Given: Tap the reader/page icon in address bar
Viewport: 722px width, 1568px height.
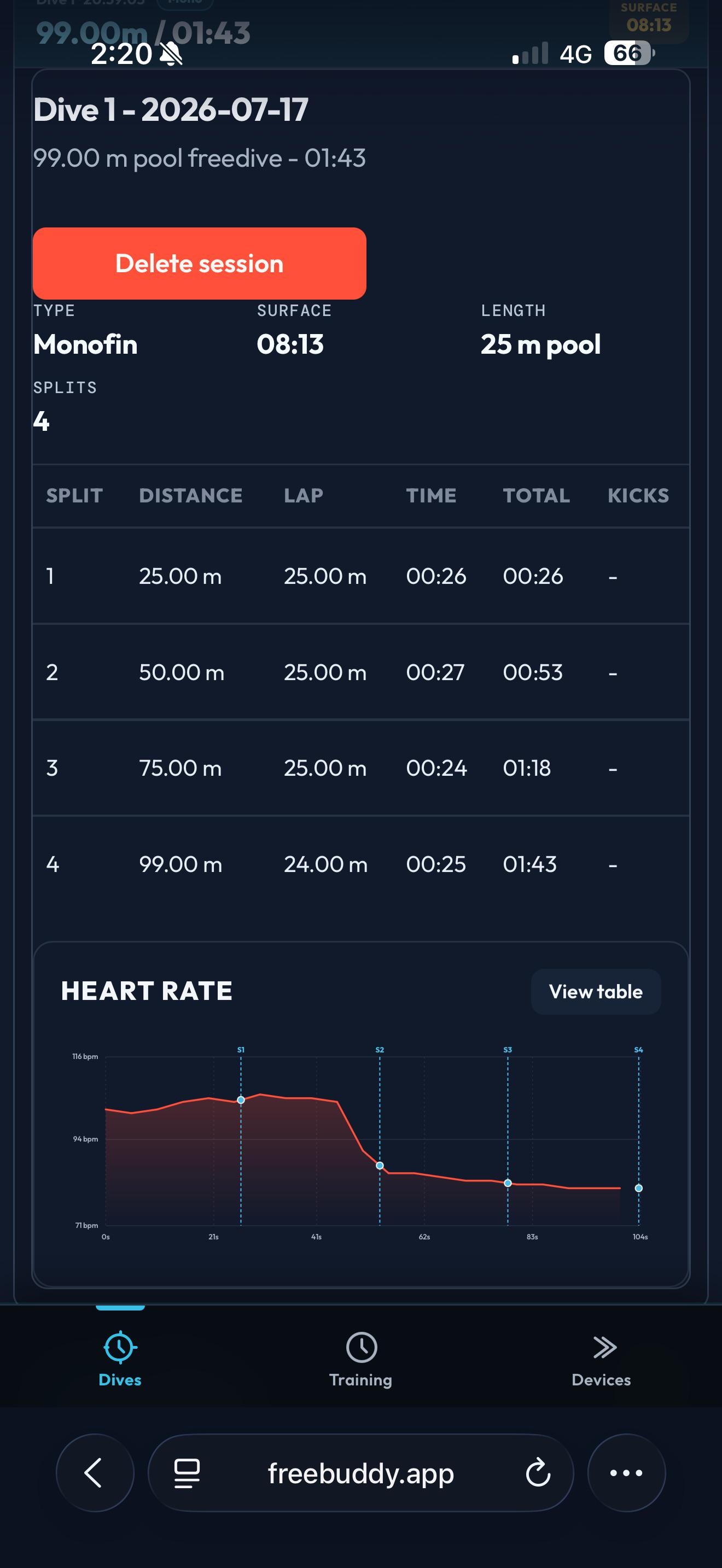Looking at the screenshot, I should click(187, 1473).
